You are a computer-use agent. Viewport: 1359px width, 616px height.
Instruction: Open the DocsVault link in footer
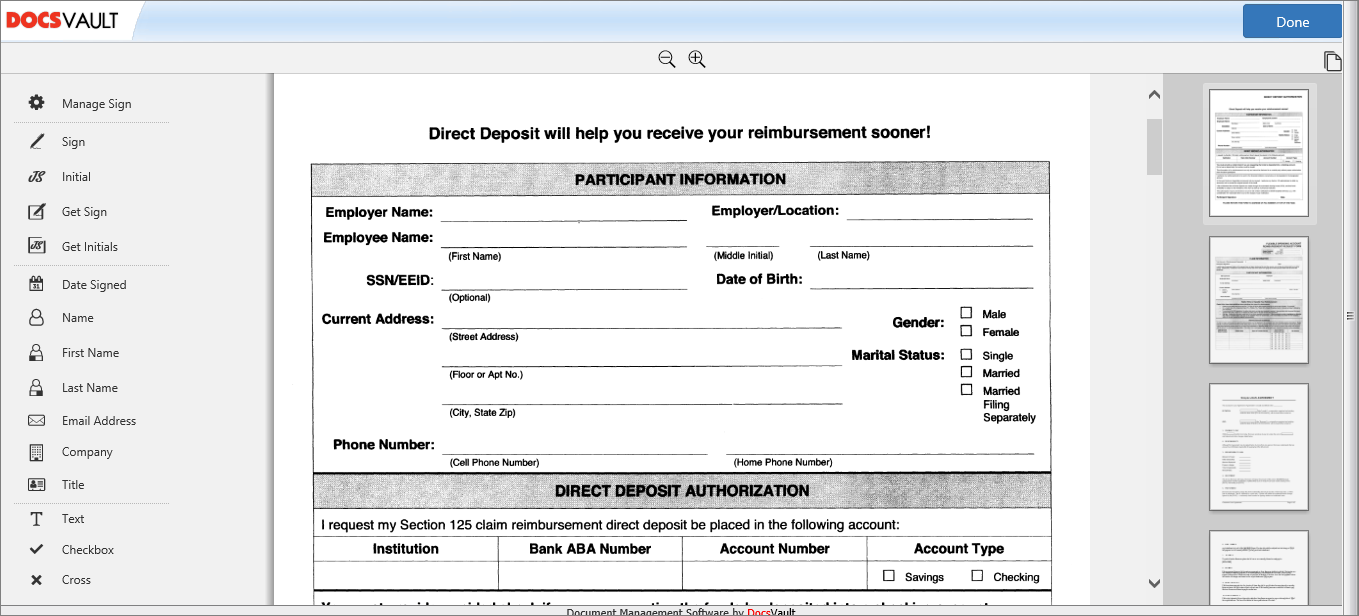coord(771,611)
